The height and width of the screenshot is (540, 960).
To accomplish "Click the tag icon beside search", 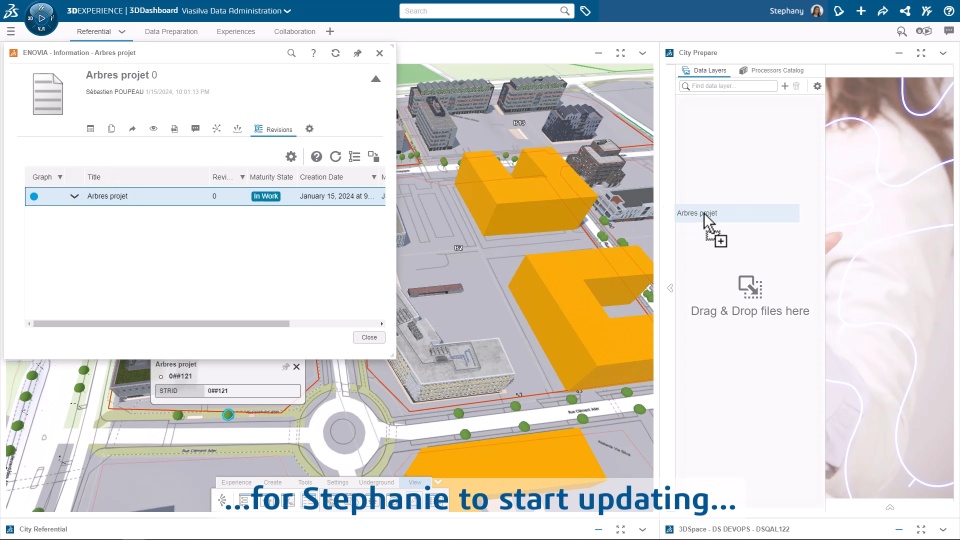I will (585, 11).
